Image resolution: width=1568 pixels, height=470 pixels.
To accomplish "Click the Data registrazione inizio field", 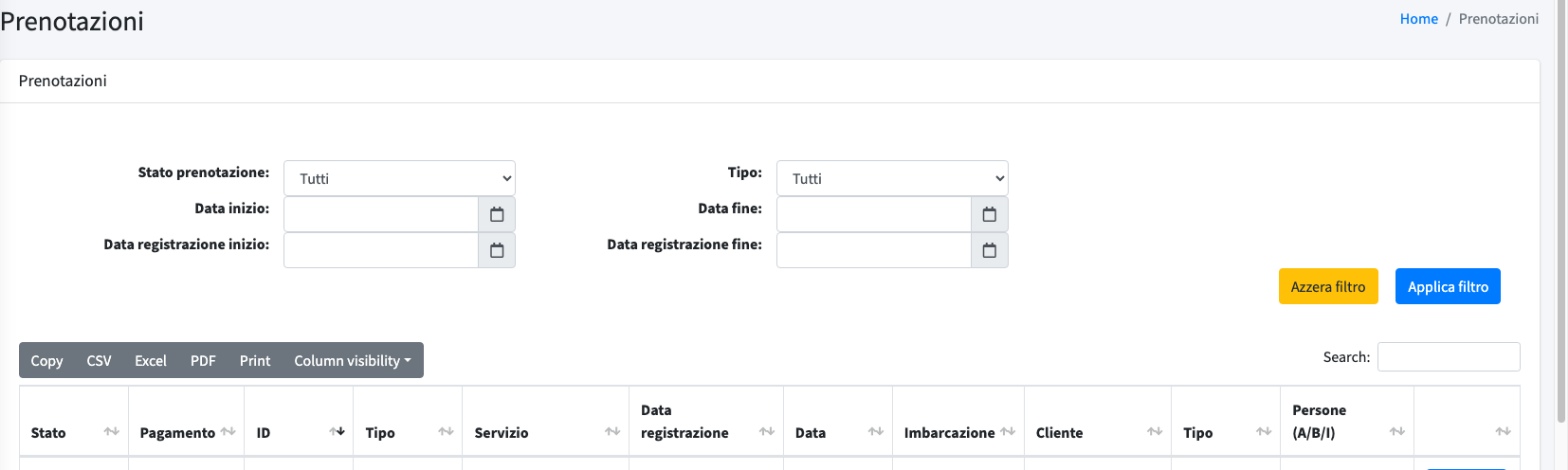I will pyautogui.click(x=382, y=250).
